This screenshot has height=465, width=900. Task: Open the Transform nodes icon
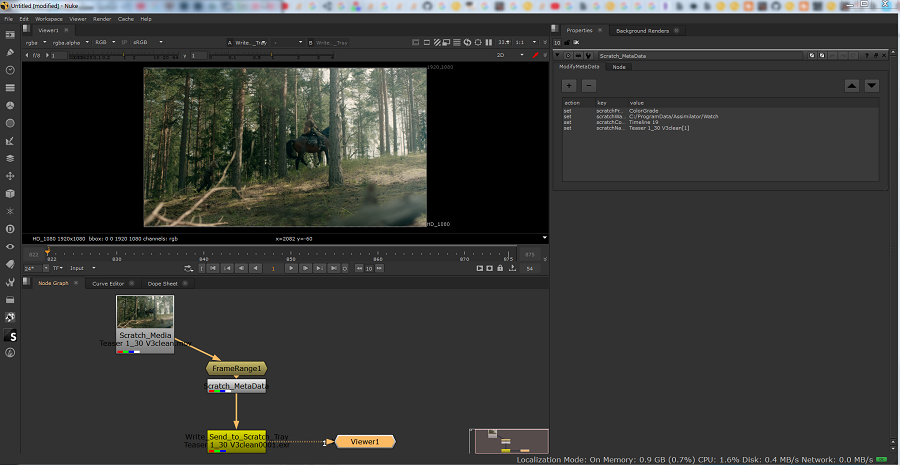click(10, 176)
